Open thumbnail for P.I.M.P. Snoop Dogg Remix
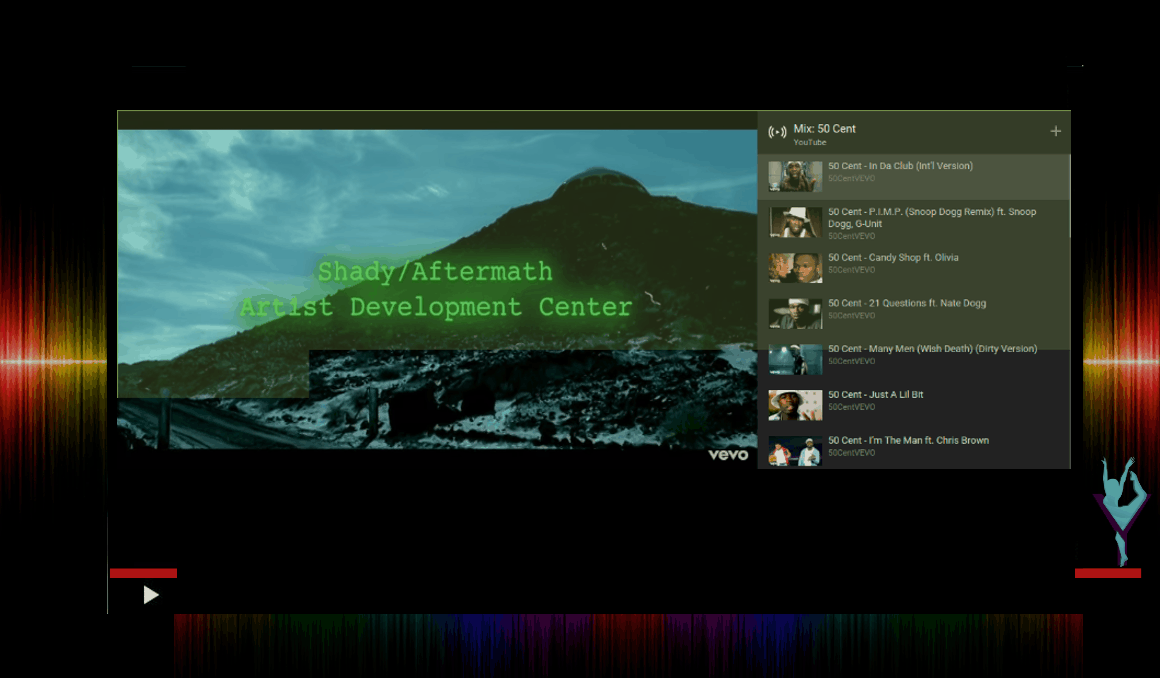 [x=795, y=223]
